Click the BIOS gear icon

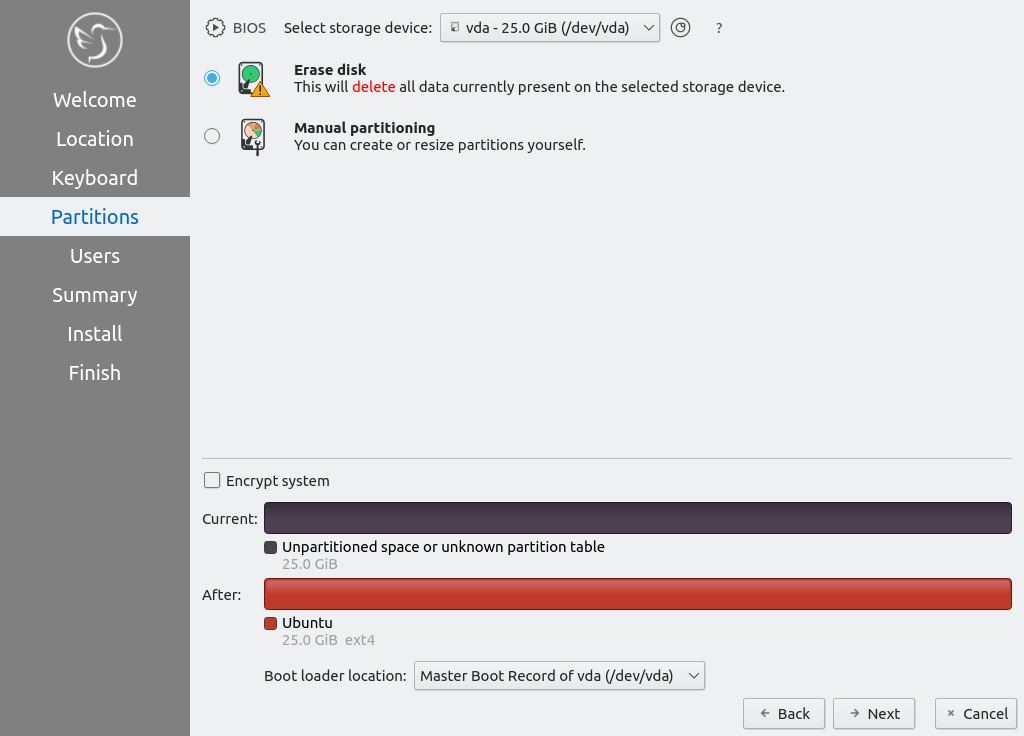tap(215, 28)
